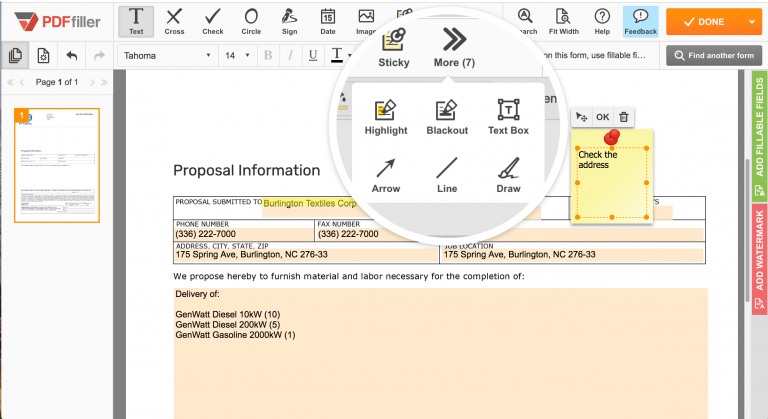Insert a Date stamp

click(328, 22)
